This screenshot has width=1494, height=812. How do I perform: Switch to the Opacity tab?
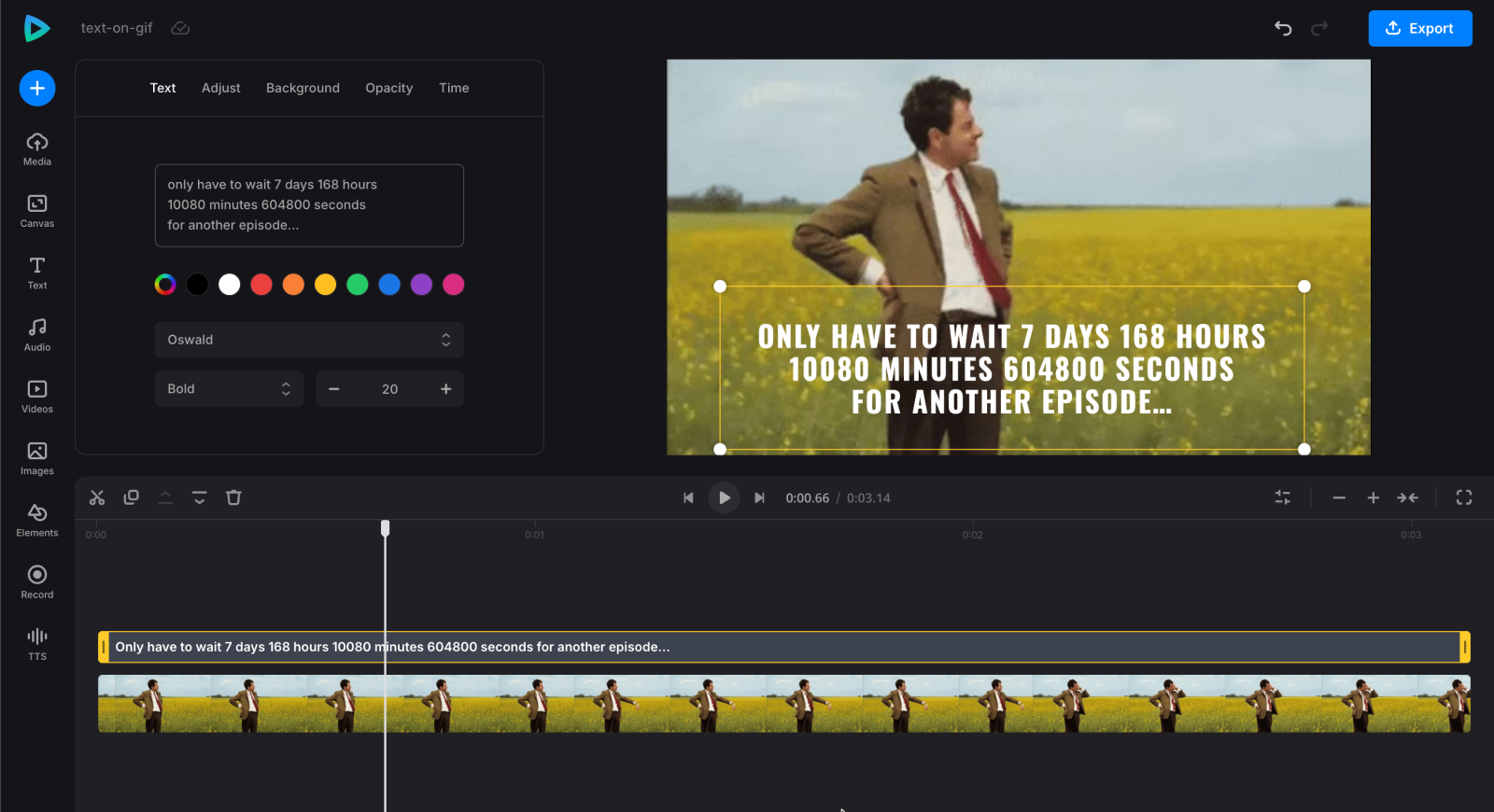pos(388,88)
